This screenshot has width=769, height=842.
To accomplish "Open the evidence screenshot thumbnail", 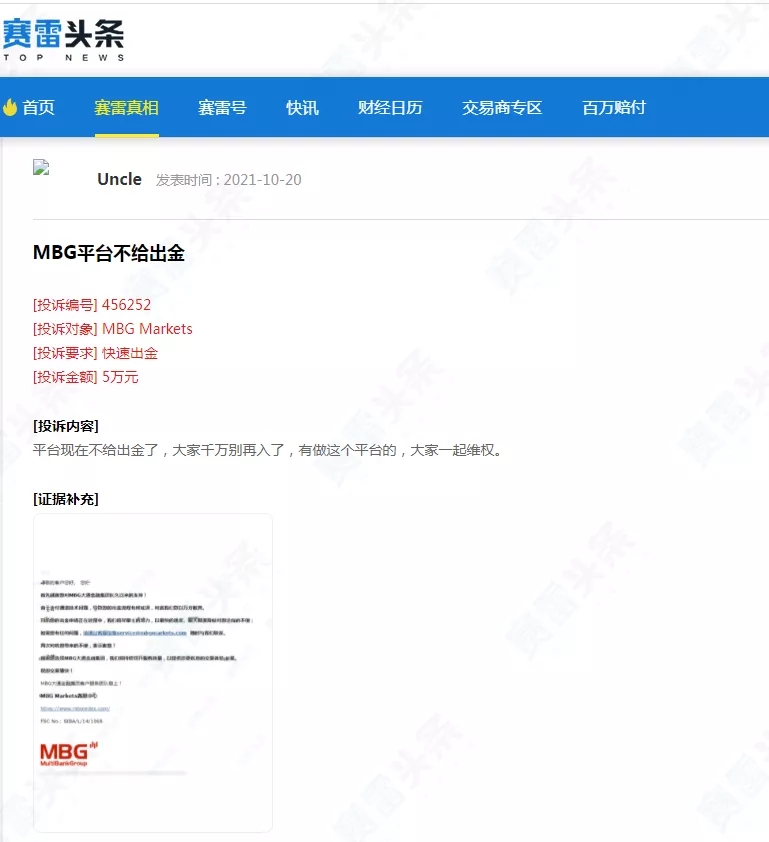I will [x=153, y=673].
